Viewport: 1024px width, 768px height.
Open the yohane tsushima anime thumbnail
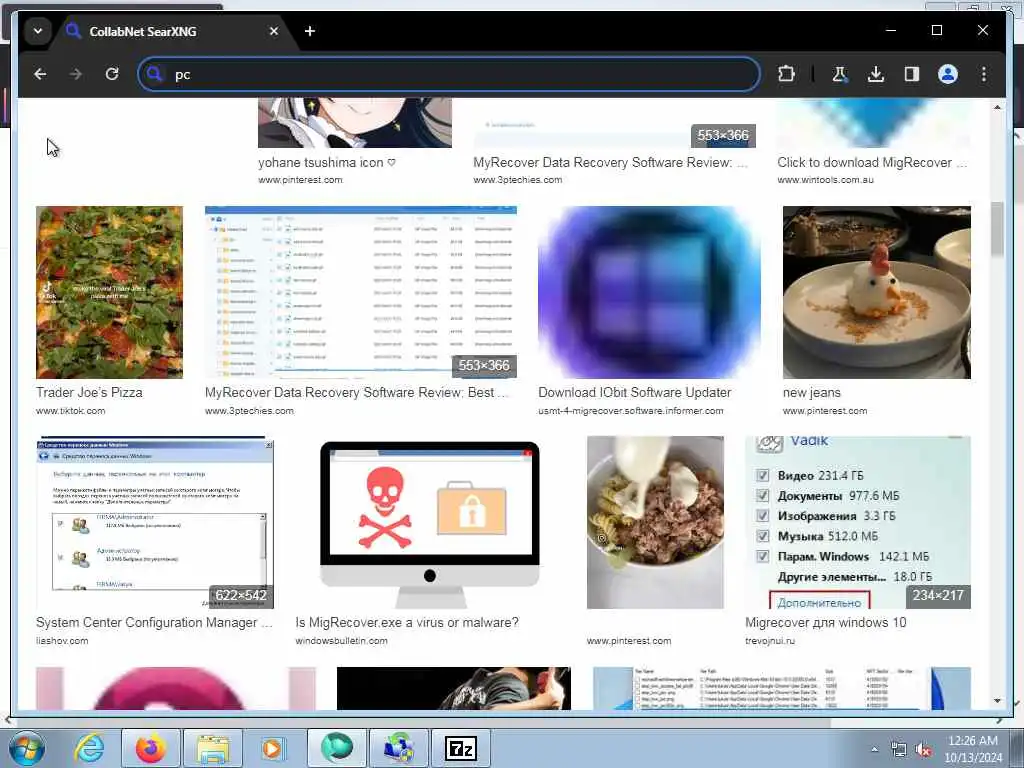pos(355,123)
